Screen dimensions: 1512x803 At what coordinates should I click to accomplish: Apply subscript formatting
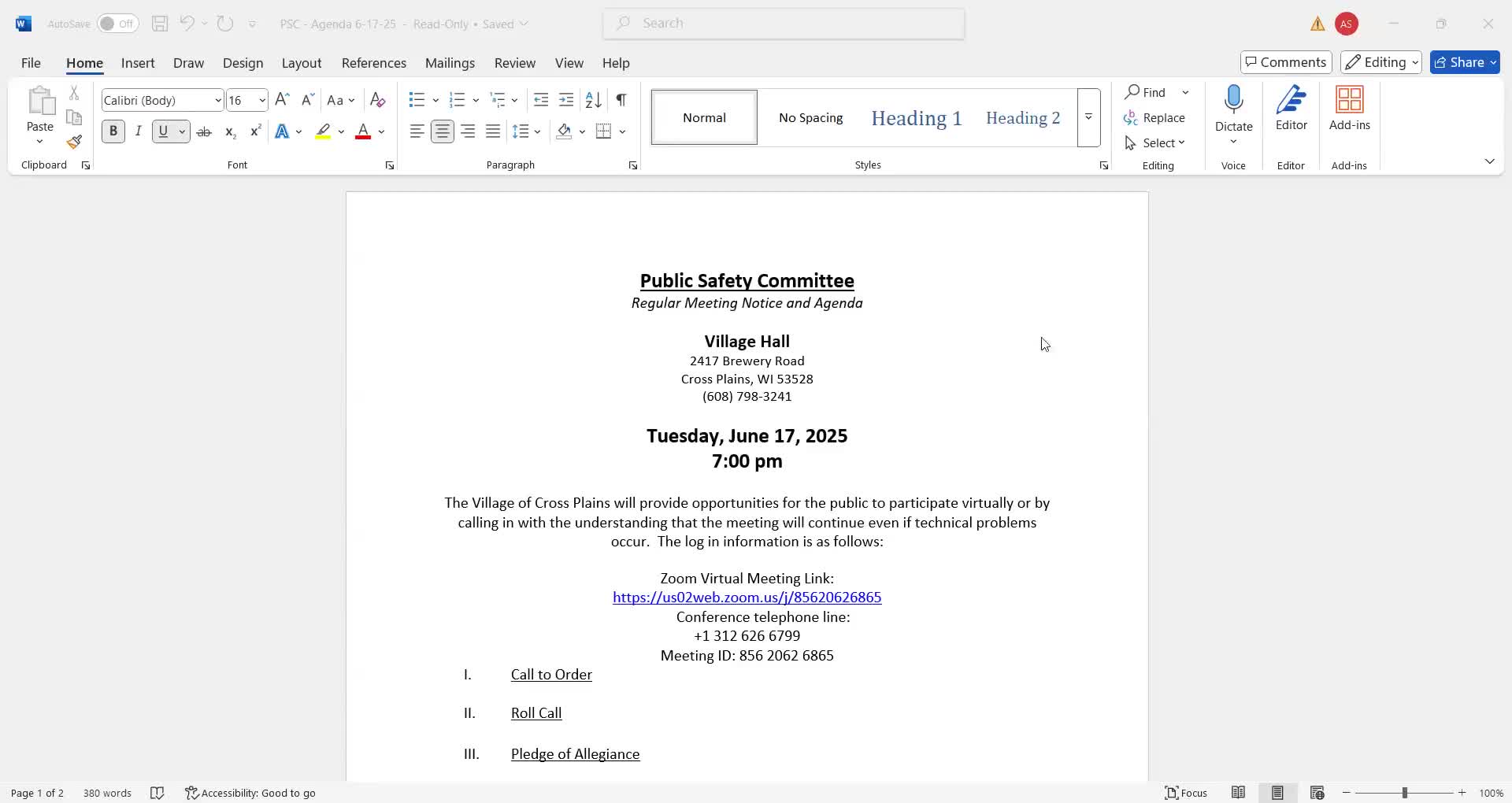(230, 131)
